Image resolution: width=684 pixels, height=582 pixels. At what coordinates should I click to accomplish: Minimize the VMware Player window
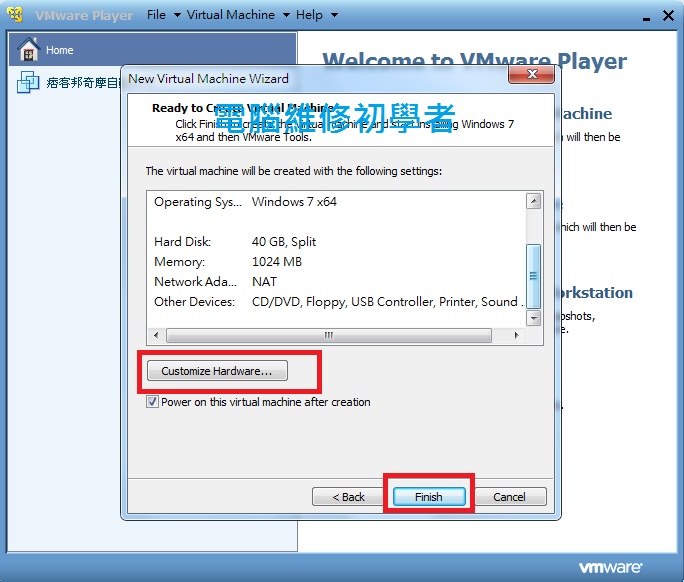646,17
